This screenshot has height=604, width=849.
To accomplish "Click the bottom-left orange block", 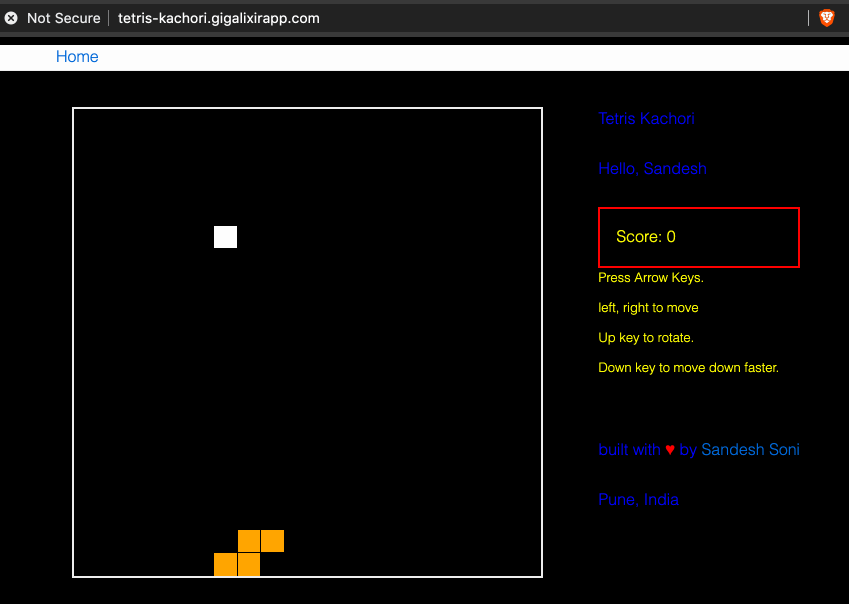I will pos(225,565).
